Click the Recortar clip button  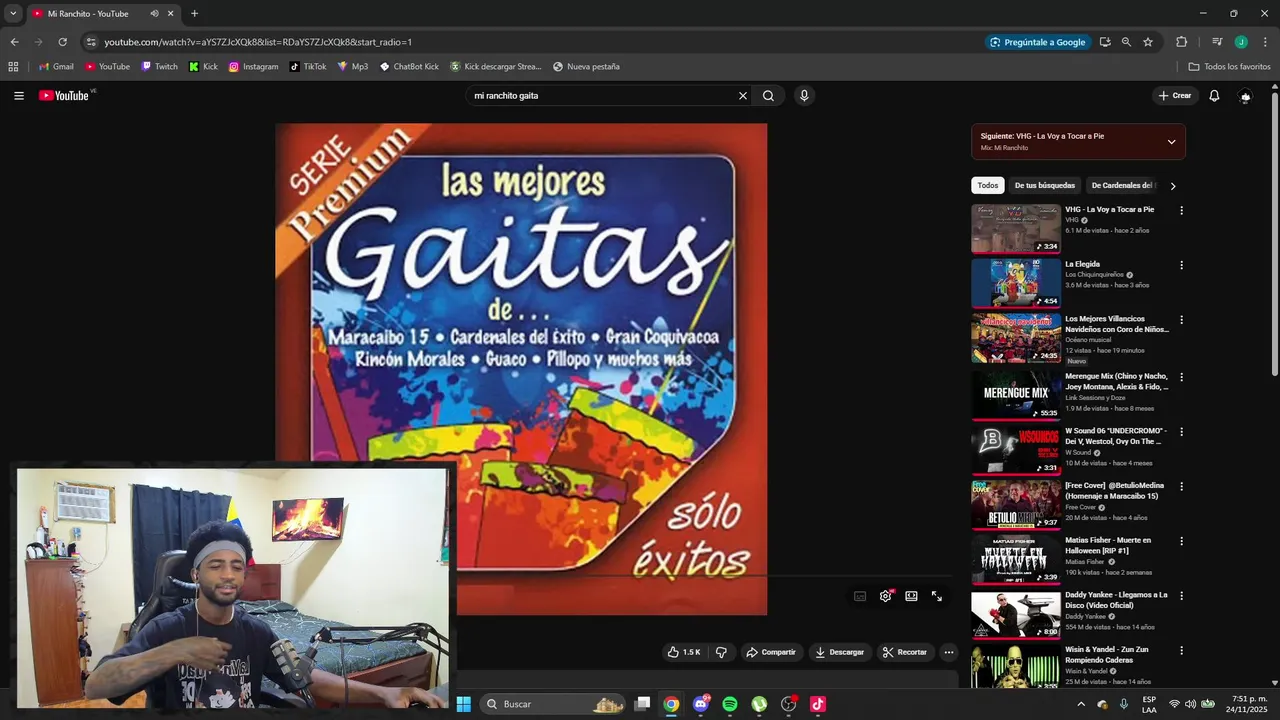(x=904, y=652)
